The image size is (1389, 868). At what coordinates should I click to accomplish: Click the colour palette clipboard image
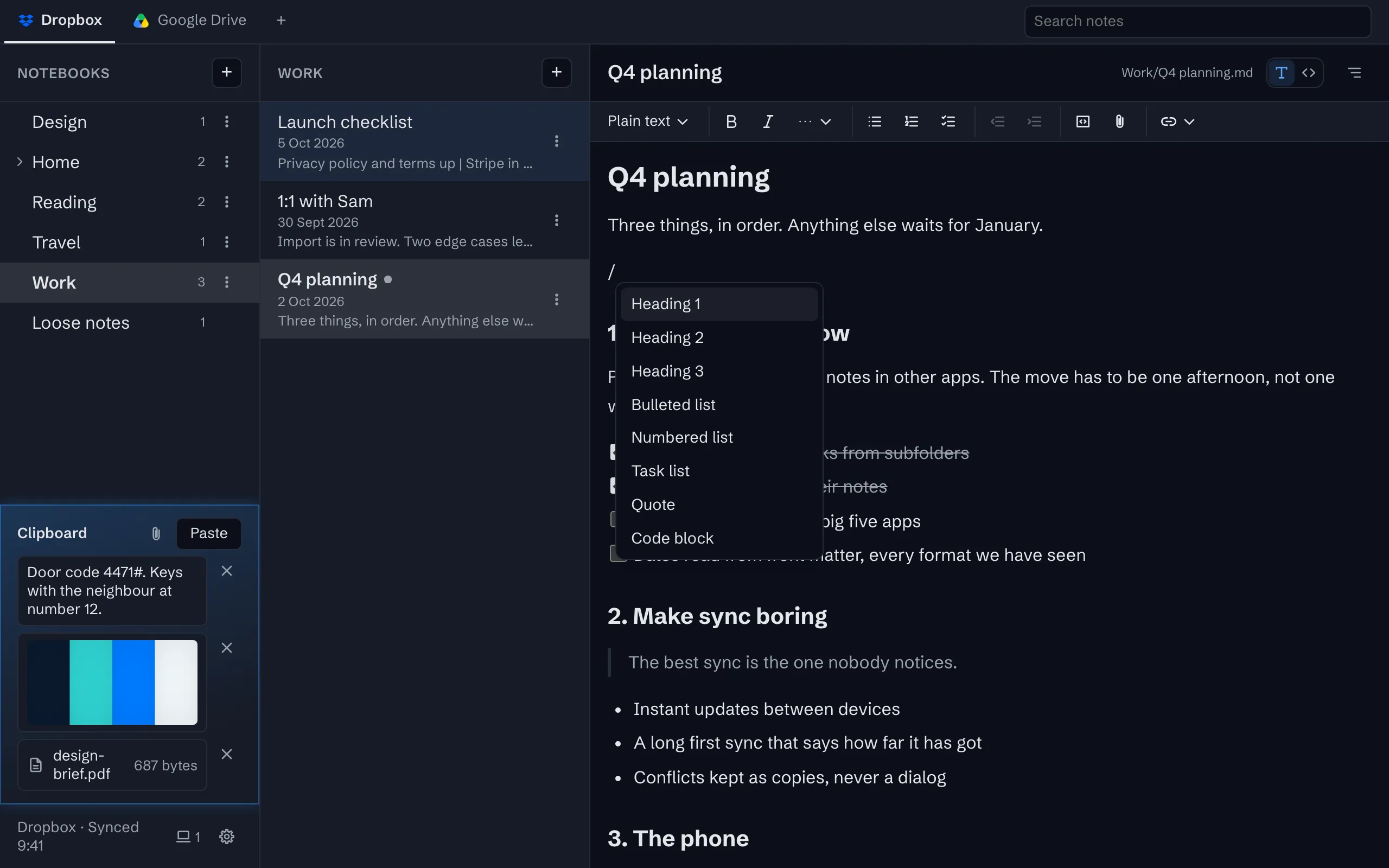[x=112, y=682]
